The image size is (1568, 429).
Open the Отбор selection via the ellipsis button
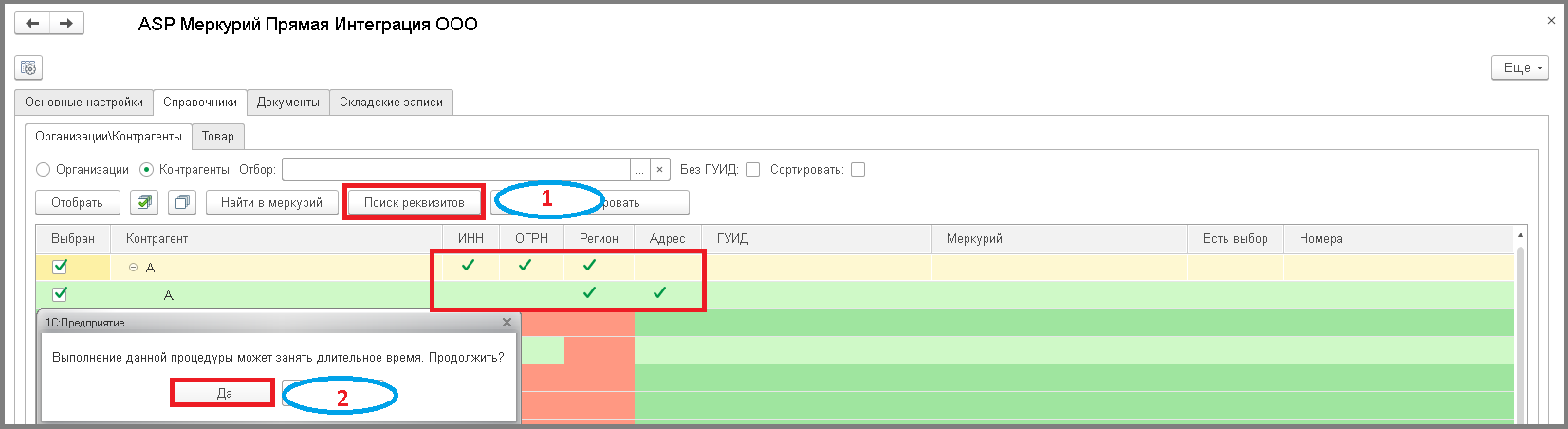[640, 170]
